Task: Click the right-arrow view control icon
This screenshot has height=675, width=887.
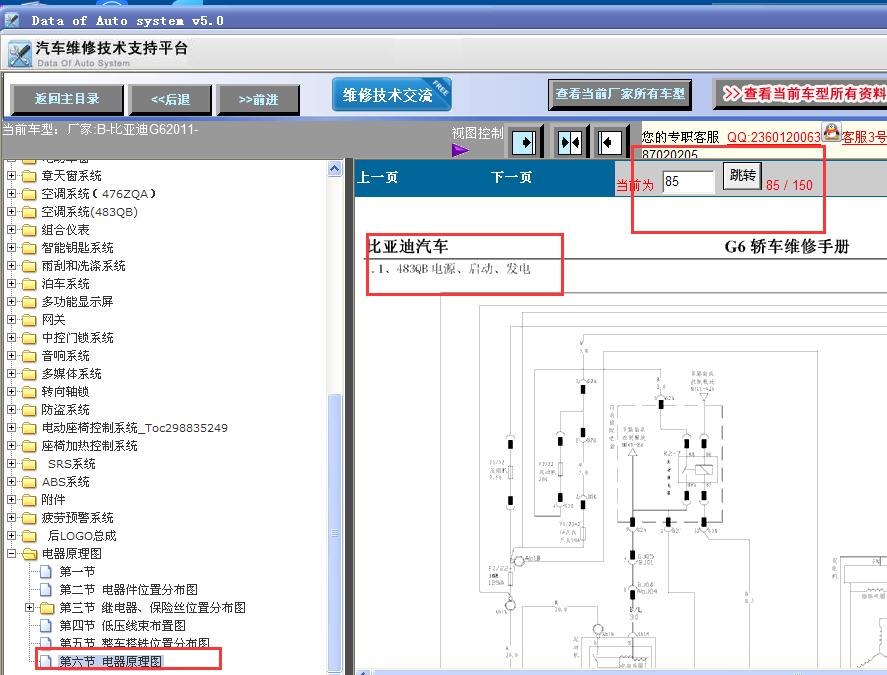Action: (524, 141)
